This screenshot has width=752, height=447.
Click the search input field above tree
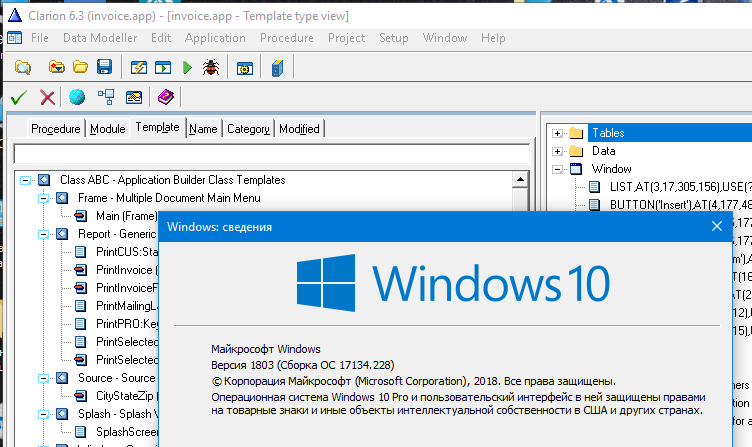coord(270,155)
